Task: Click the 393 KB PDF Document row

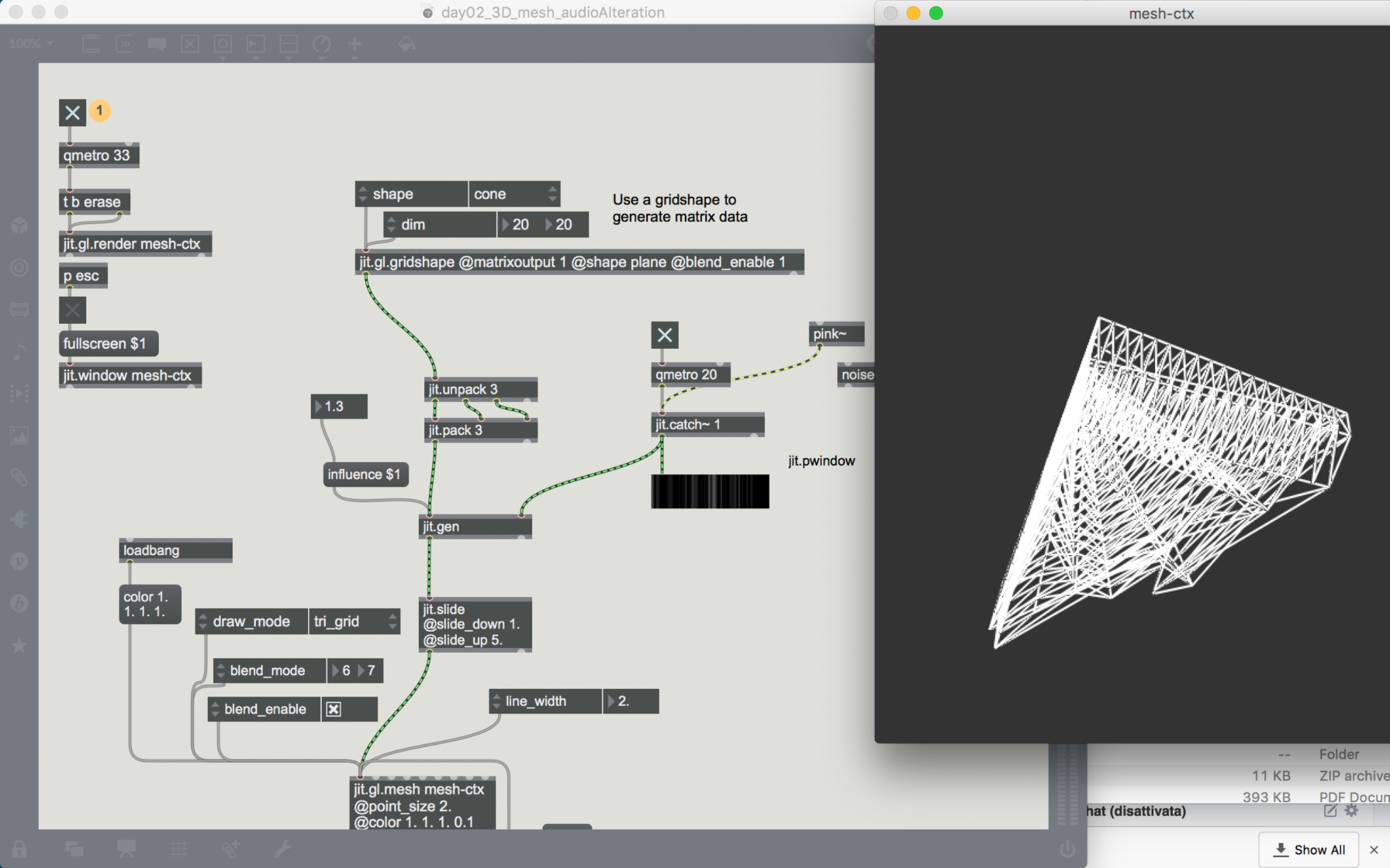Action: pyautogui.click(x=1239, y=797)
